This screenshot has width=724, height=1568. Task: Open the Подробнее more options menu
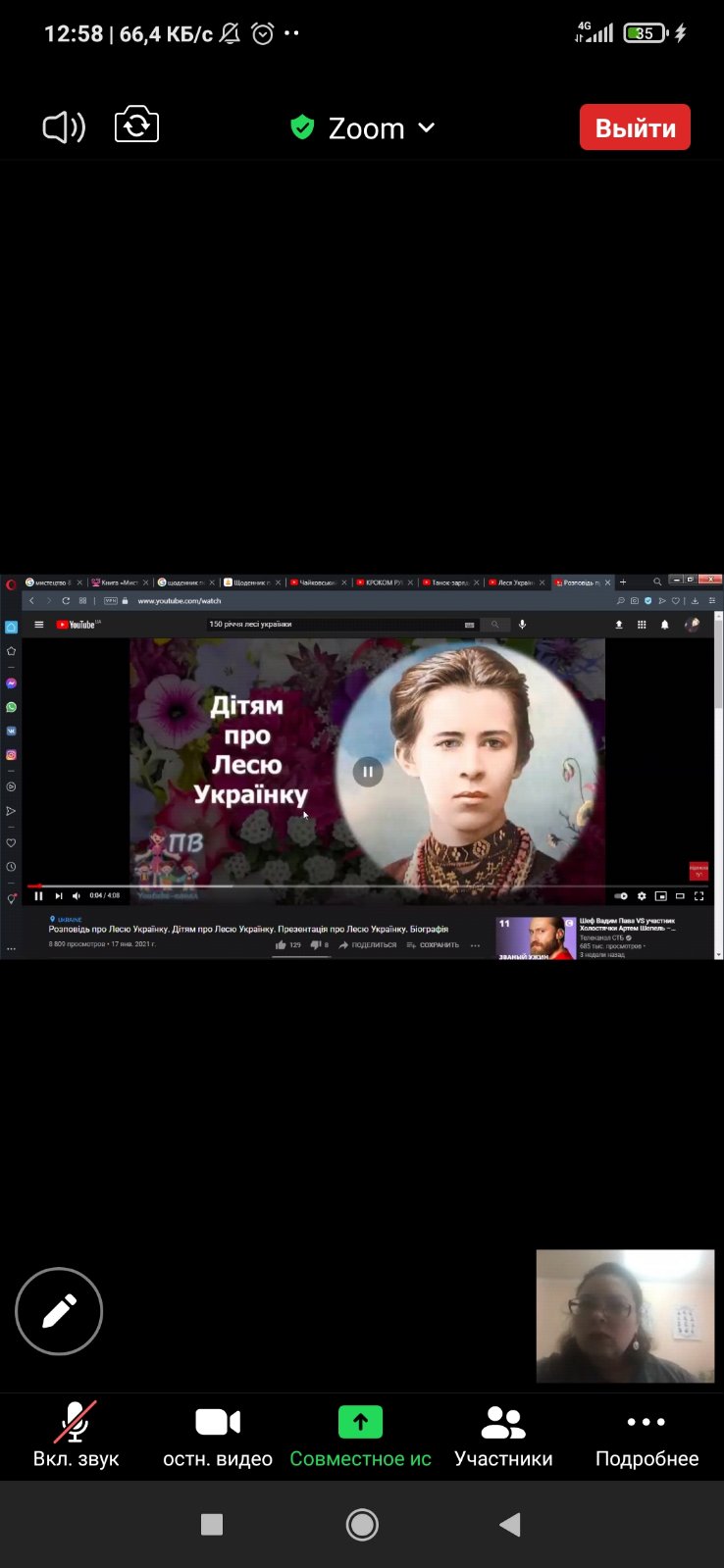coord(646,1437)
